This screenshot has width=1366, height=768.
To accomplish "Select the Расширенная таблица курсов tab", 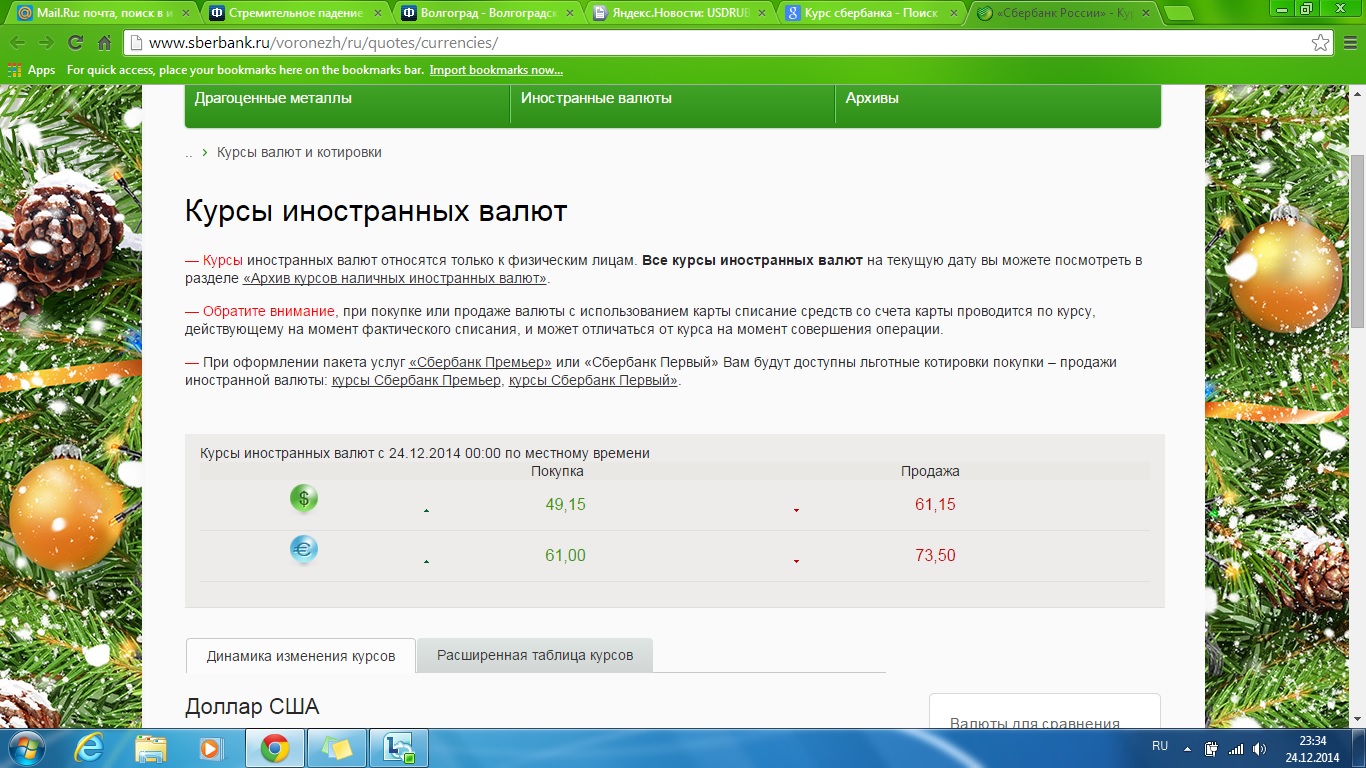I will coord(535,655).
